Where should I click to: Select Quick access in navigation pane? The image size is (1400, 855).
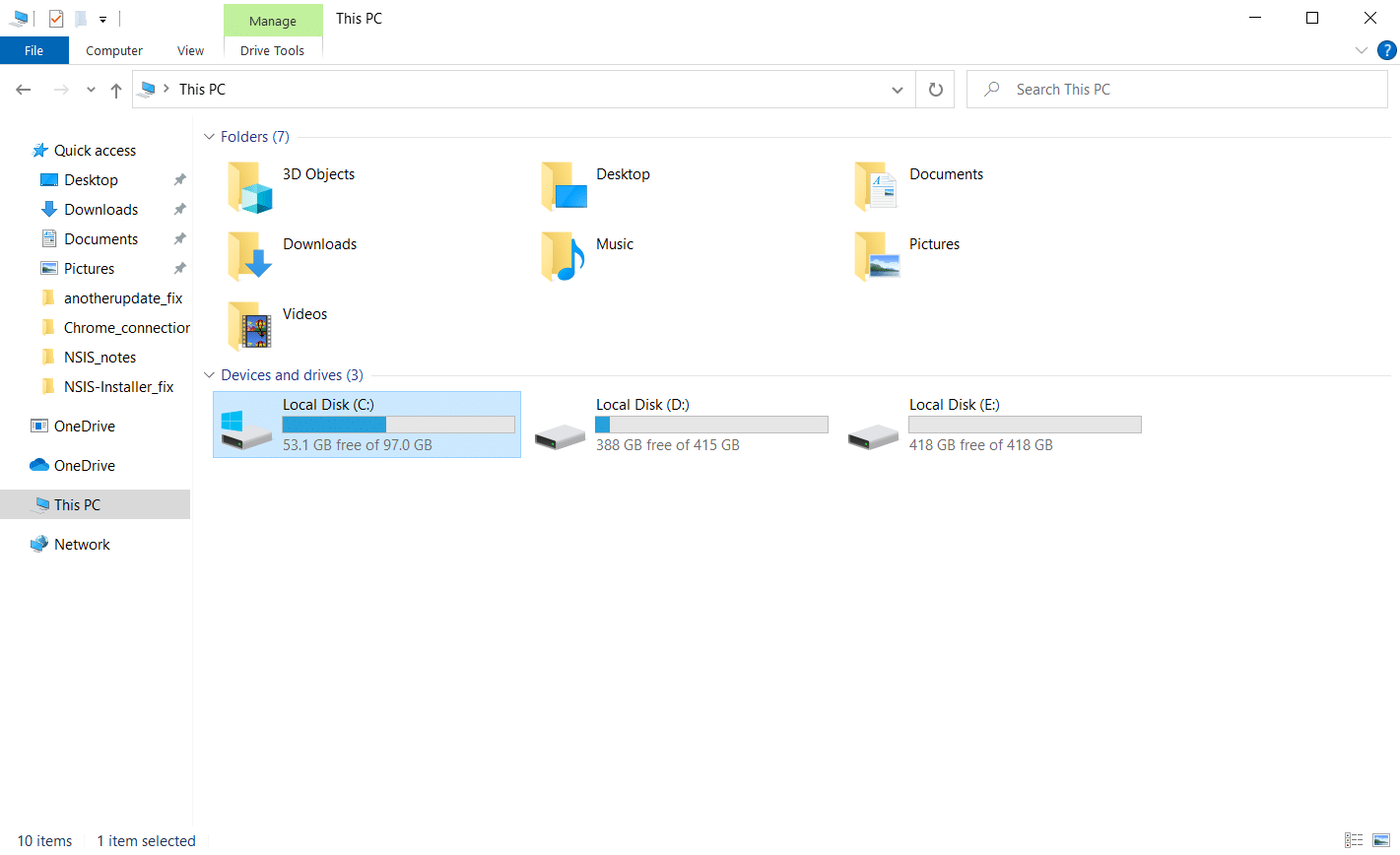(95, 151)
